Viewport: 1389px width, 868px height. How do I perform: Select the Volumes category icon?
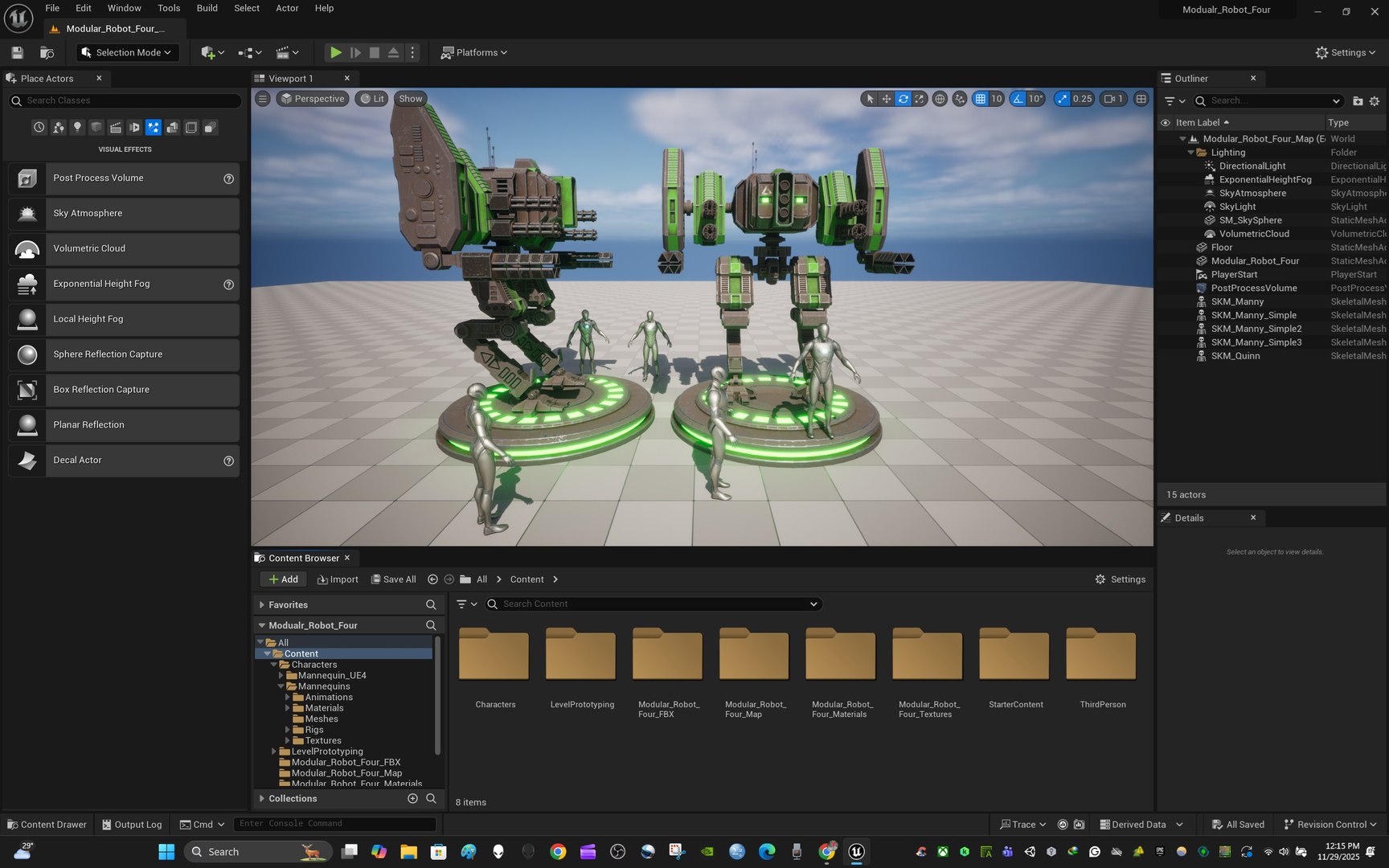191,127
